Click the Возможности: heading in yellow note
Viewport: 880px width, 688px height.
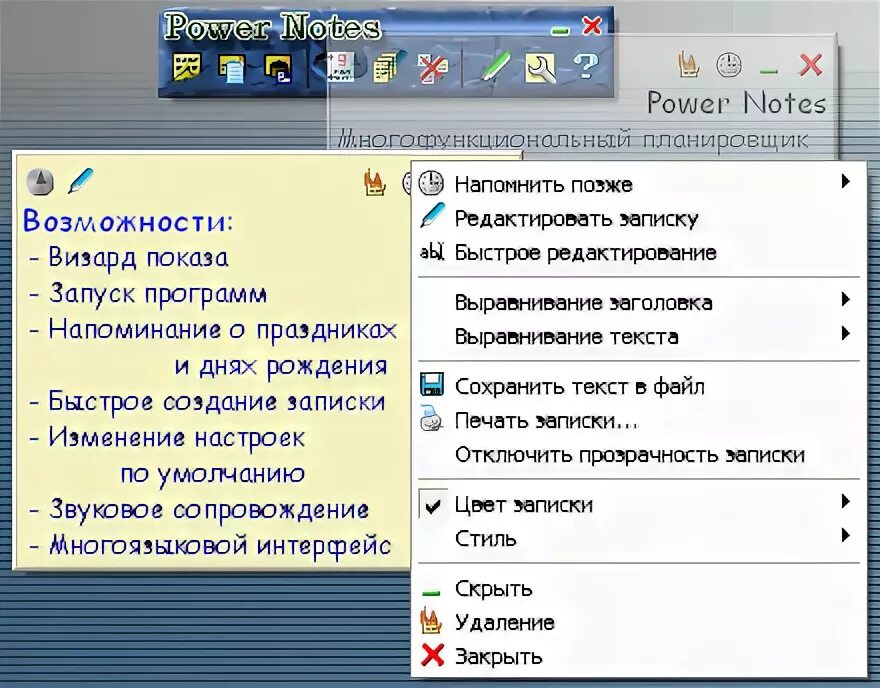point(127,221)
